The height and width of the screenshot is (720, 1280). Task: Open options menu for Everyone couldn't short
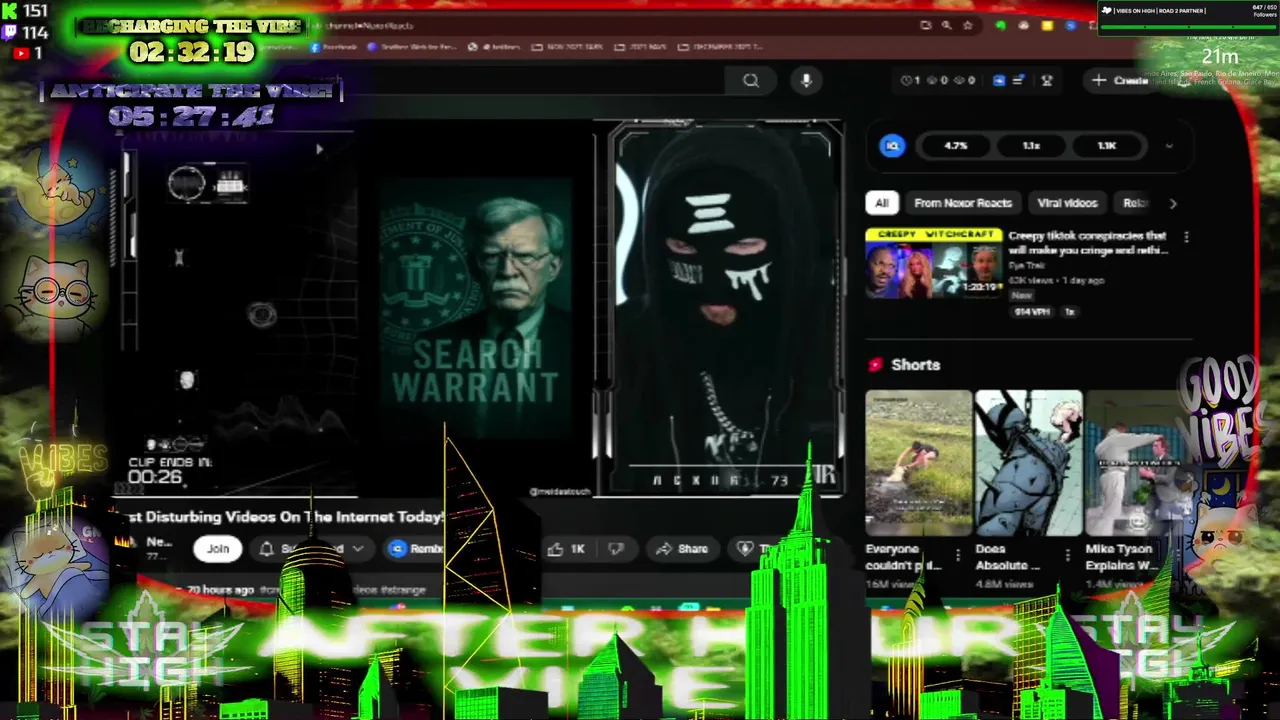(958, 555)
